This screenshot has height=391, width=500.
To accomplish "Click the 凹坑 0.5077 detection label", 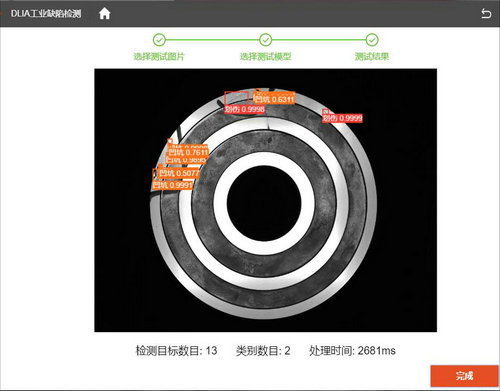I will pyautogui.click(x=179, y=173).
